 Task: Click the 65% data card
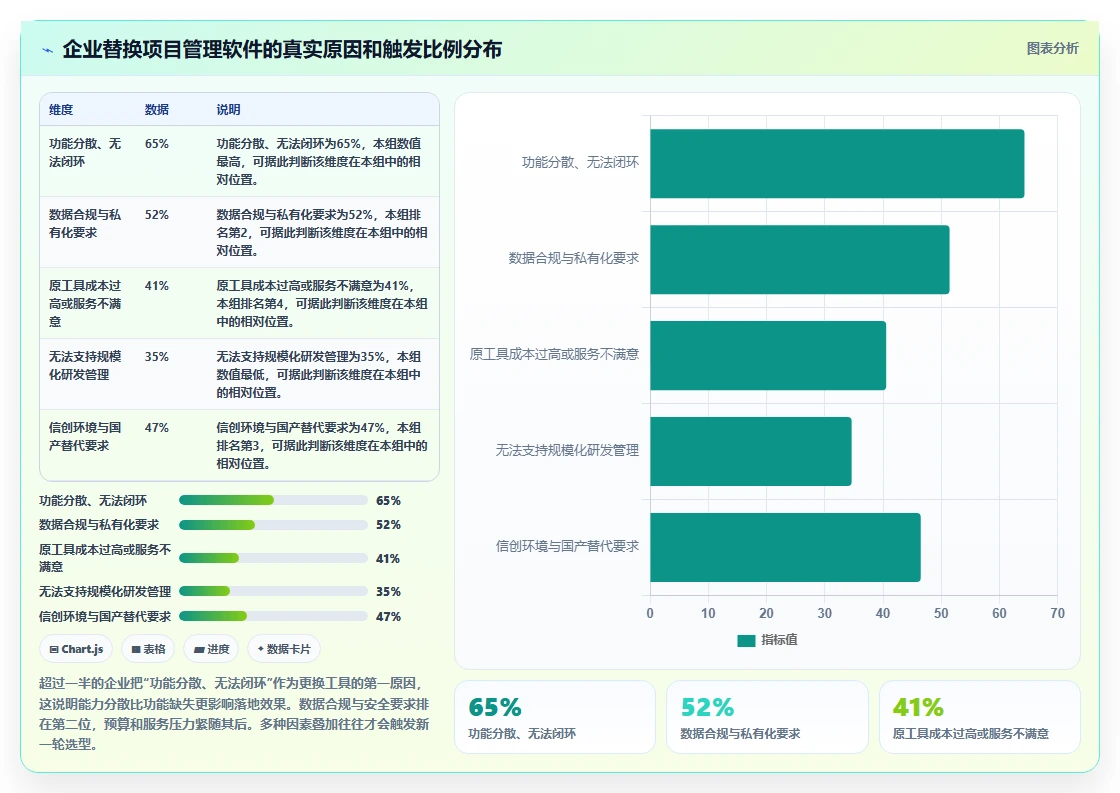tap(555, 717)
